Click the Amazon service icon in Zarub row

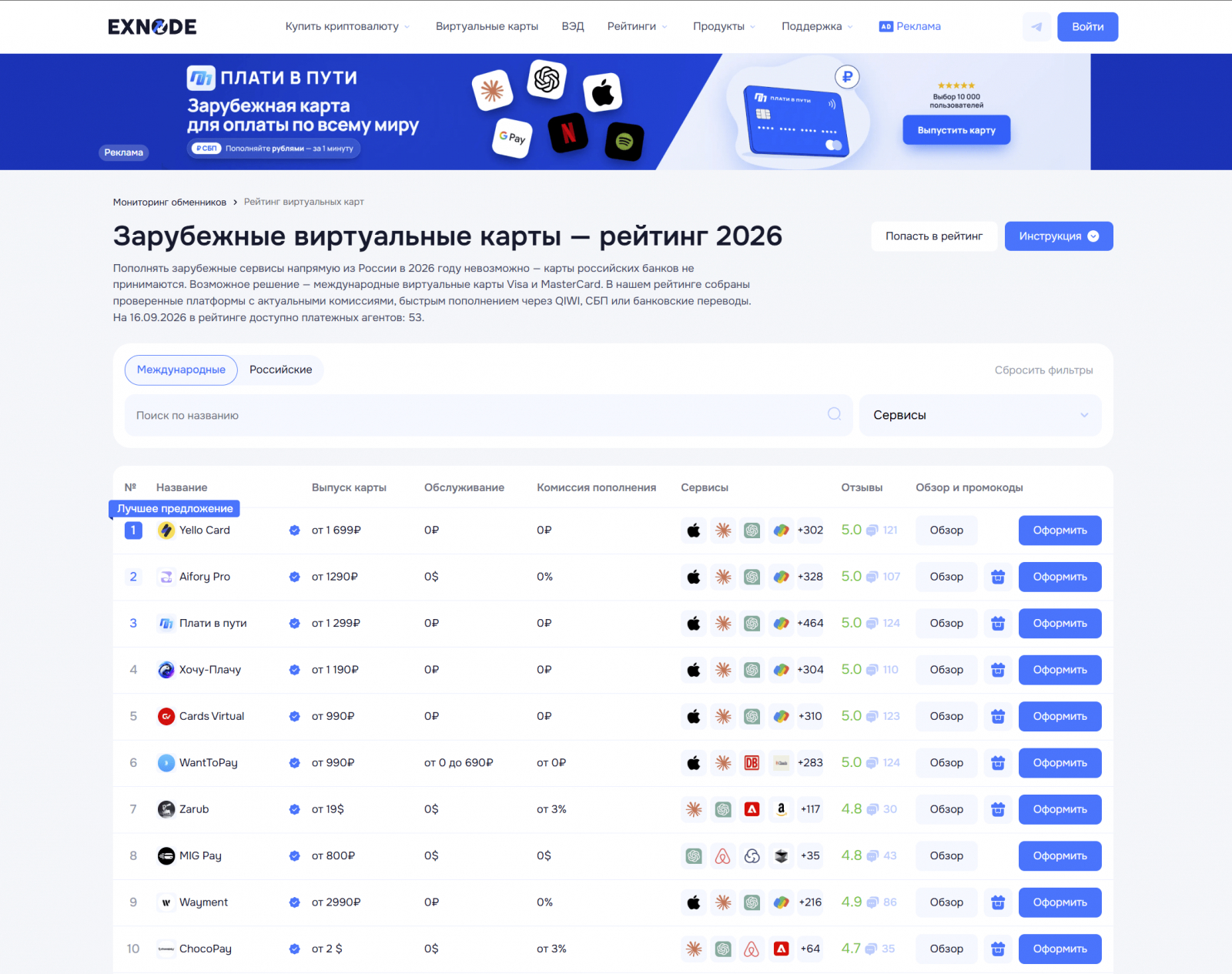coord(782,809)
